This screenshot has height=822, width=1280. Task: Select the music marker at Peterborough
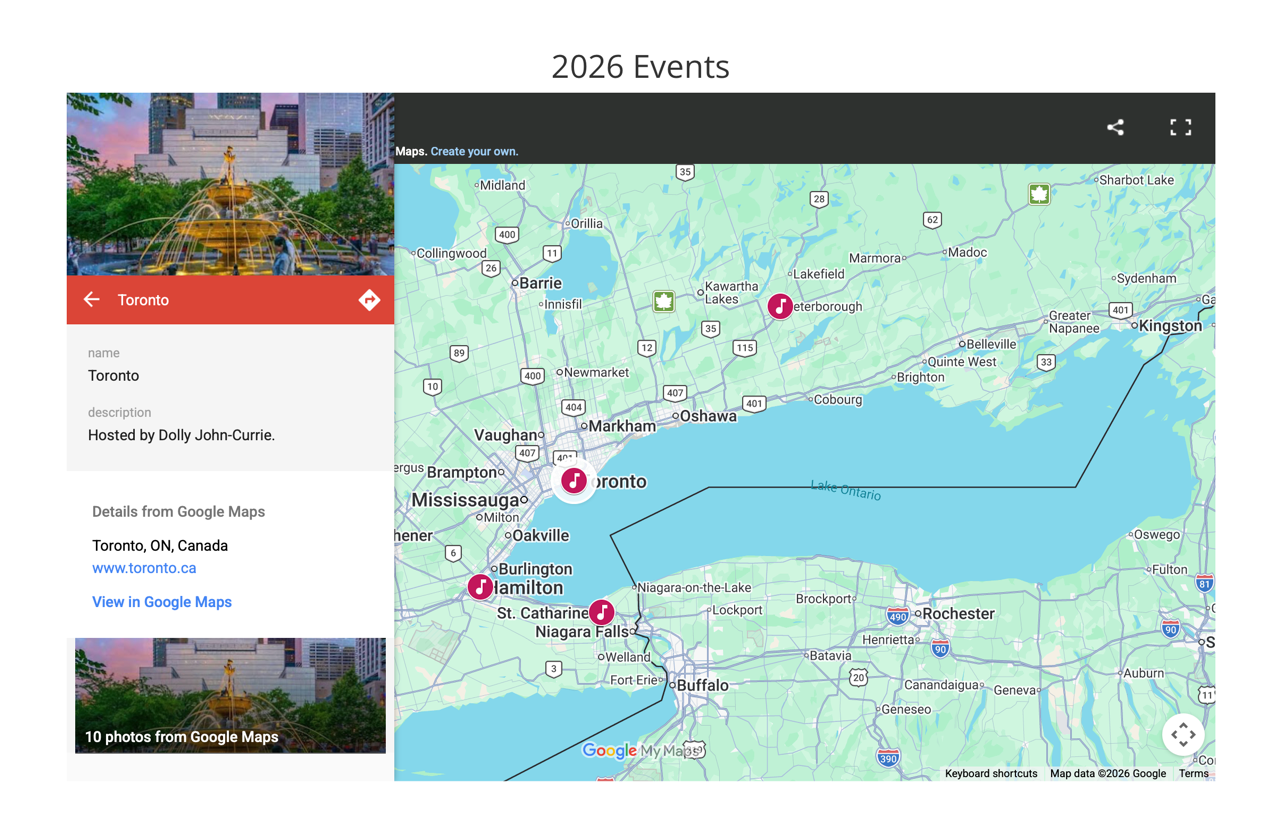click(780, 306)
